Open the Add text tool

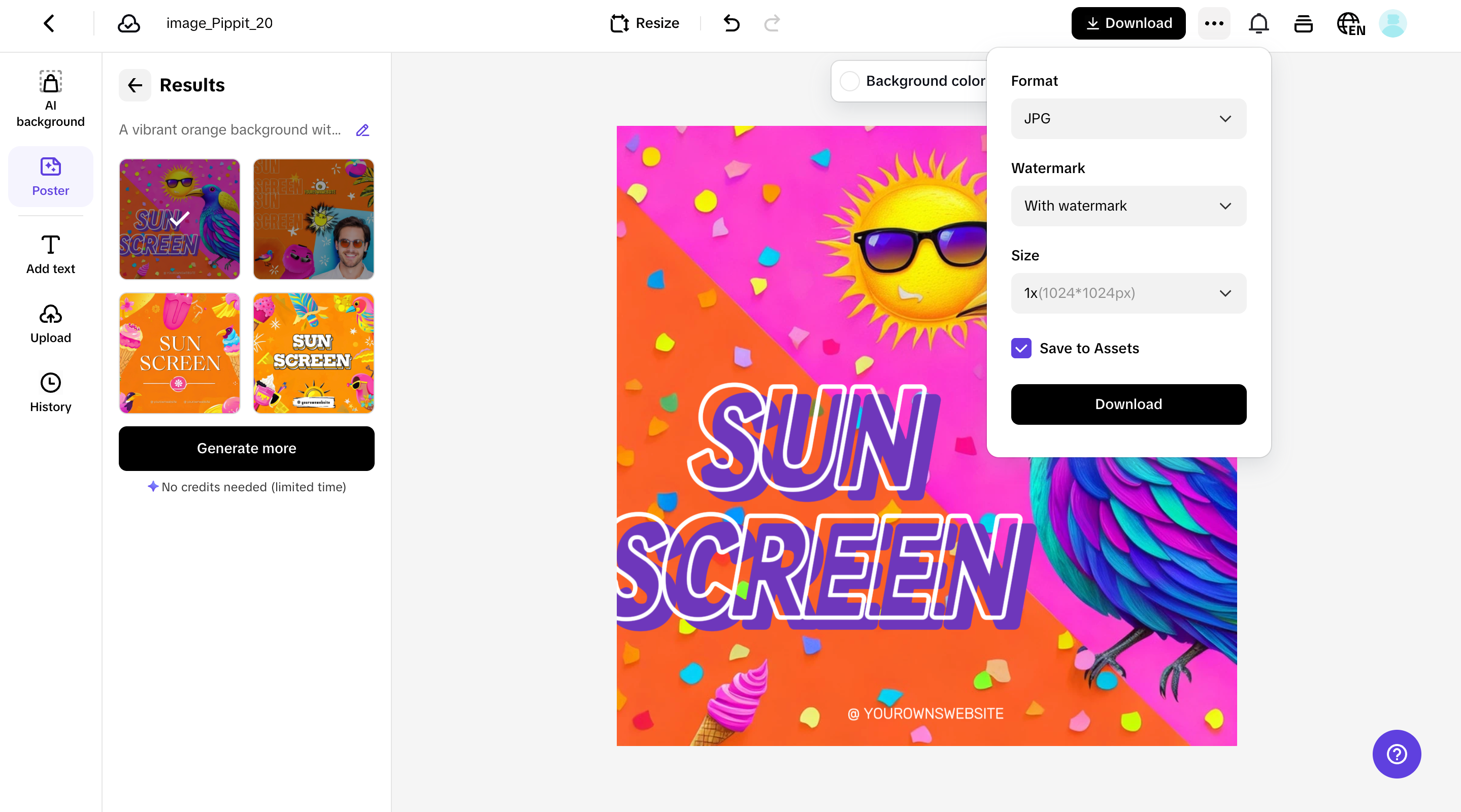(50, 255)
